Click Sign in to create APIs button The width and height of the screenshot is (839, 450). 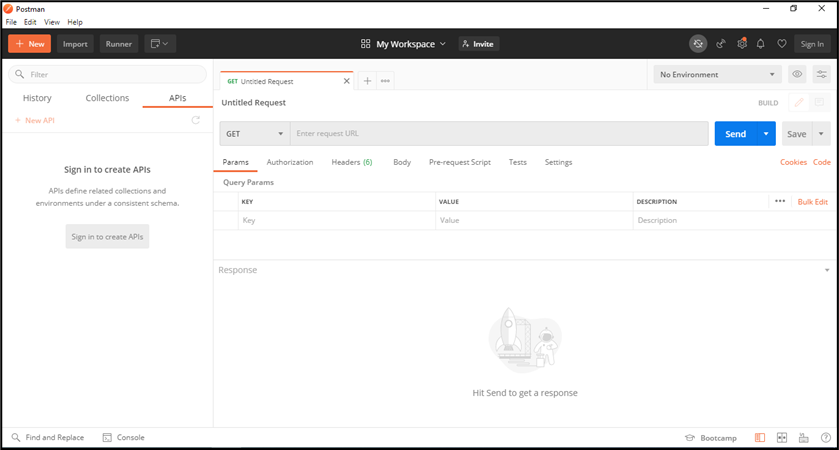pos(107,237)
